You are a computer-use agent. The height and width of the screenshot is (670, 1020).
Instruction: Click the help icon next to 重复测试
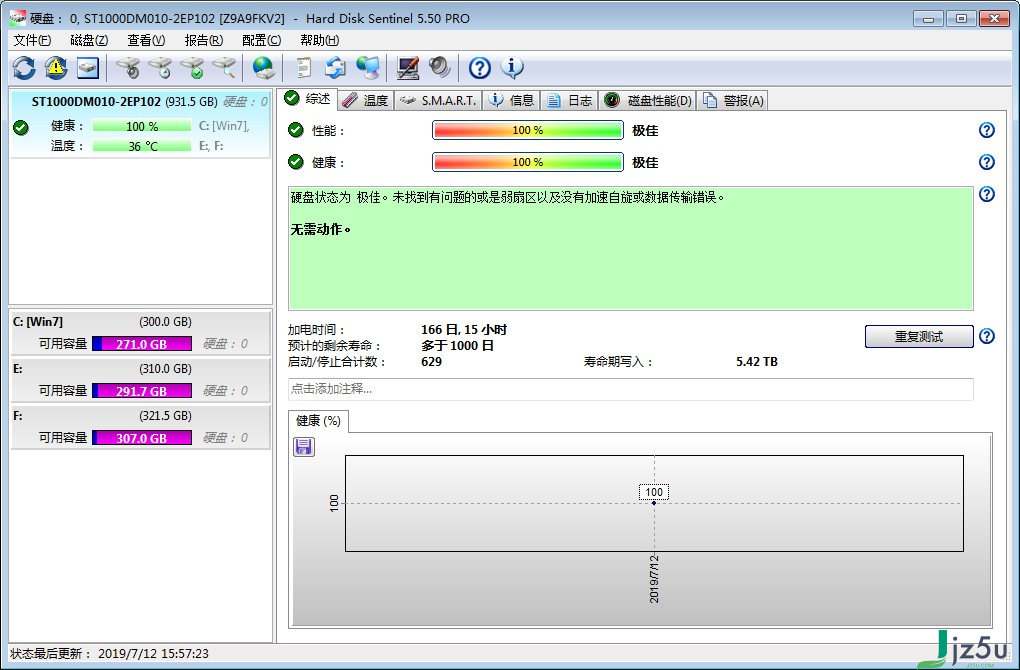(x=987, y=336)
